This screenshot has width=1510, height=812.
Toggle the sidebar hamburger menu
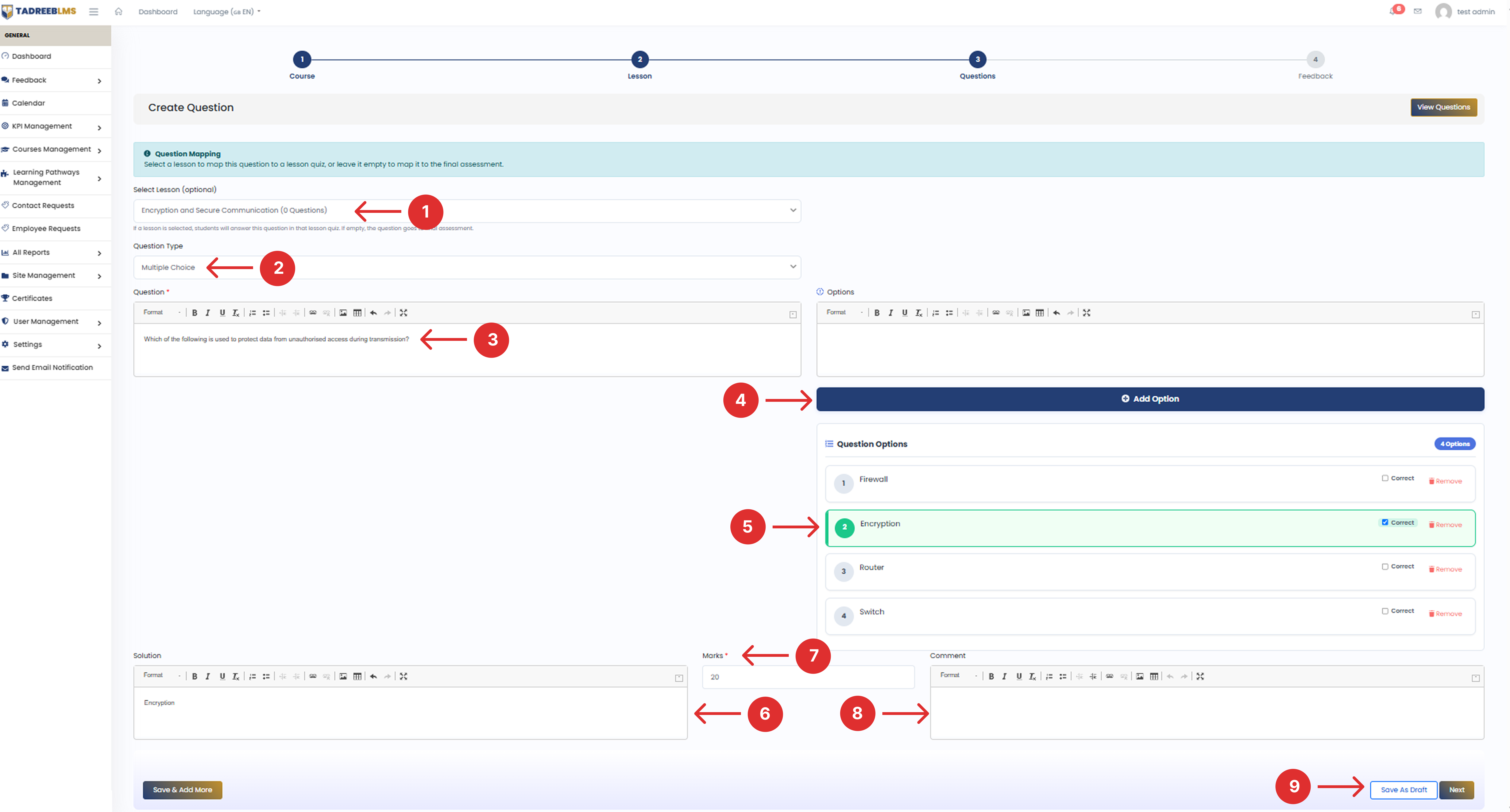click(94, 12)
